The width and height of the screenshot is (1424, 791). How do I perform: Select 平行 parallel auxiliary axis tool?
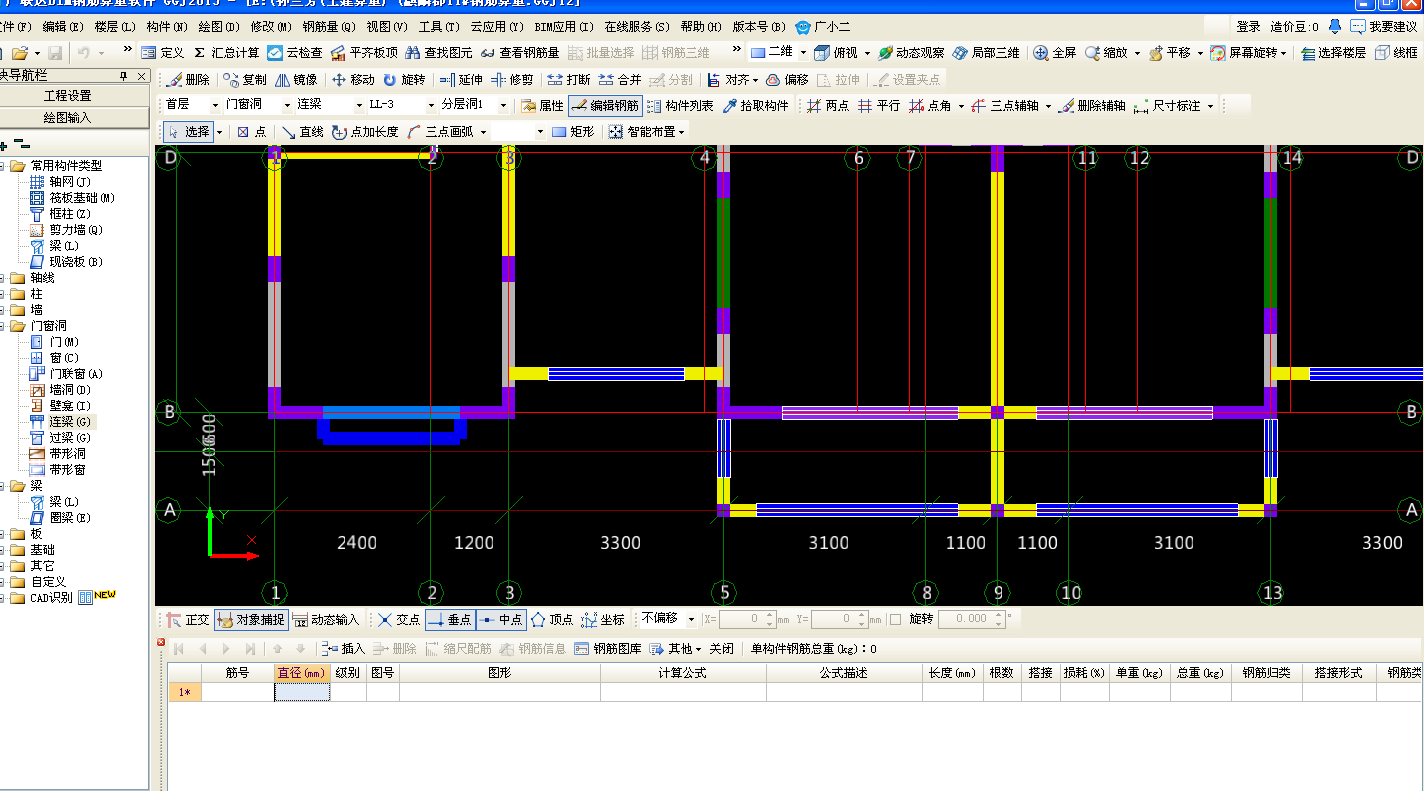(x=879, y=105)
